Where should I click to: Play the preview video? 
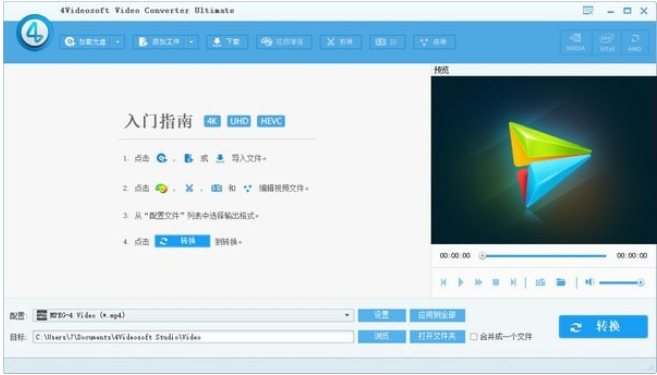461,282
